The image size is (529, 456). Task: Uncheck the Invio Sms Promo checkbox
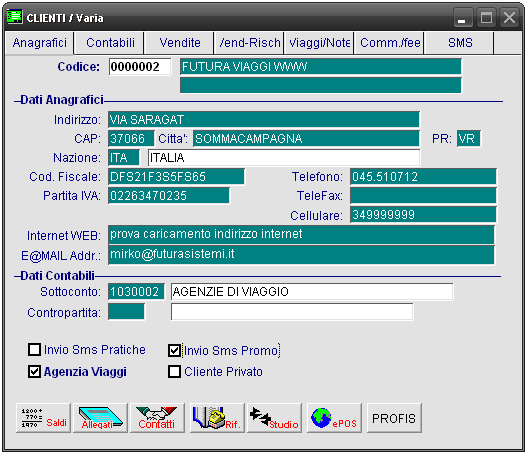pyautogui.click(x=174, y=350)
